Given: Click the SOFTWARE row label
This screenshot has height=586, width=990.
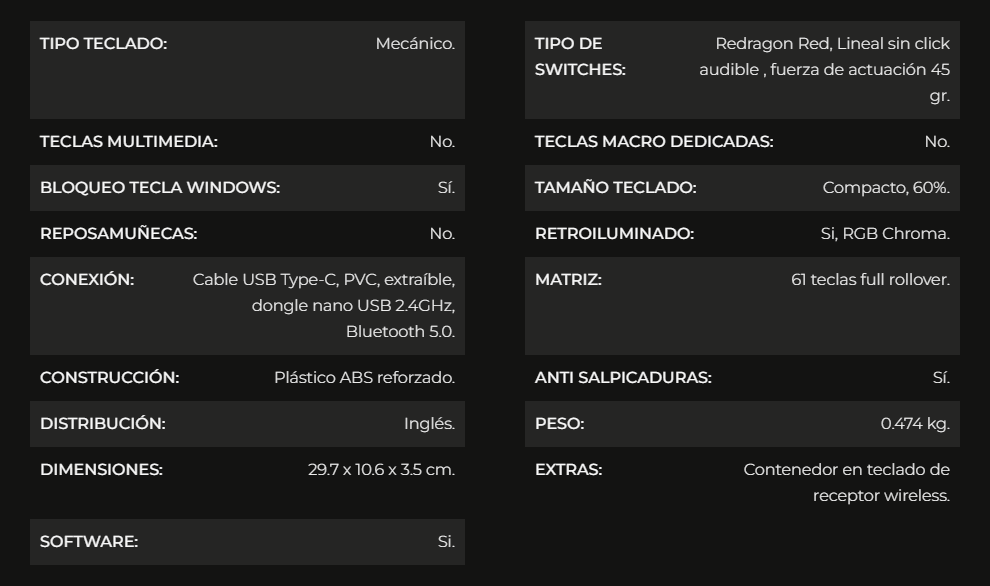Looking at the screenshot, I should [x=89, y=542].
